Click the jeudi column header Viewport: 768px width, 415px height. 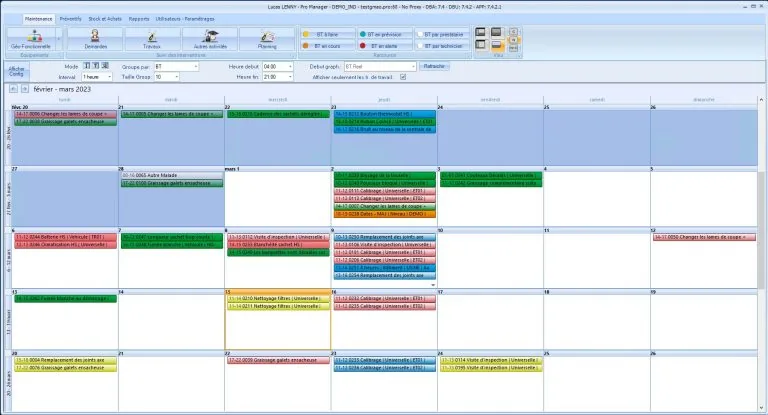click(x=384, y=99)
